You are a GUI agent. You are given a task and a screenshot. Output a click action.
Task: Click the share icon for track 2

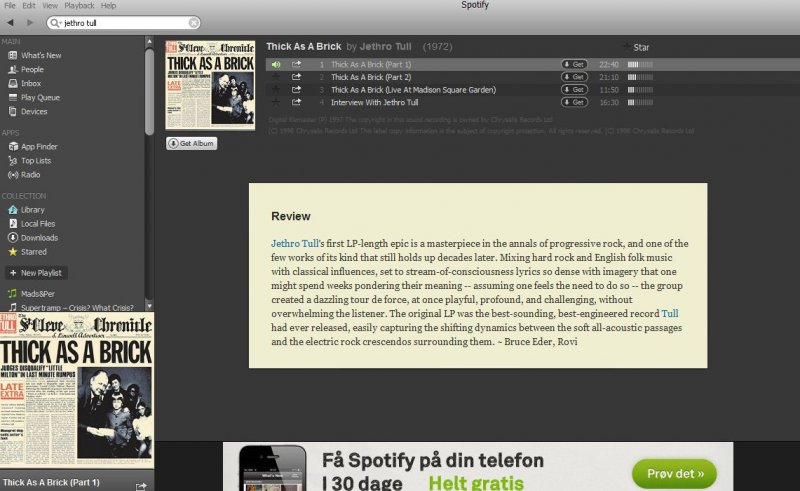pos(296,77)
